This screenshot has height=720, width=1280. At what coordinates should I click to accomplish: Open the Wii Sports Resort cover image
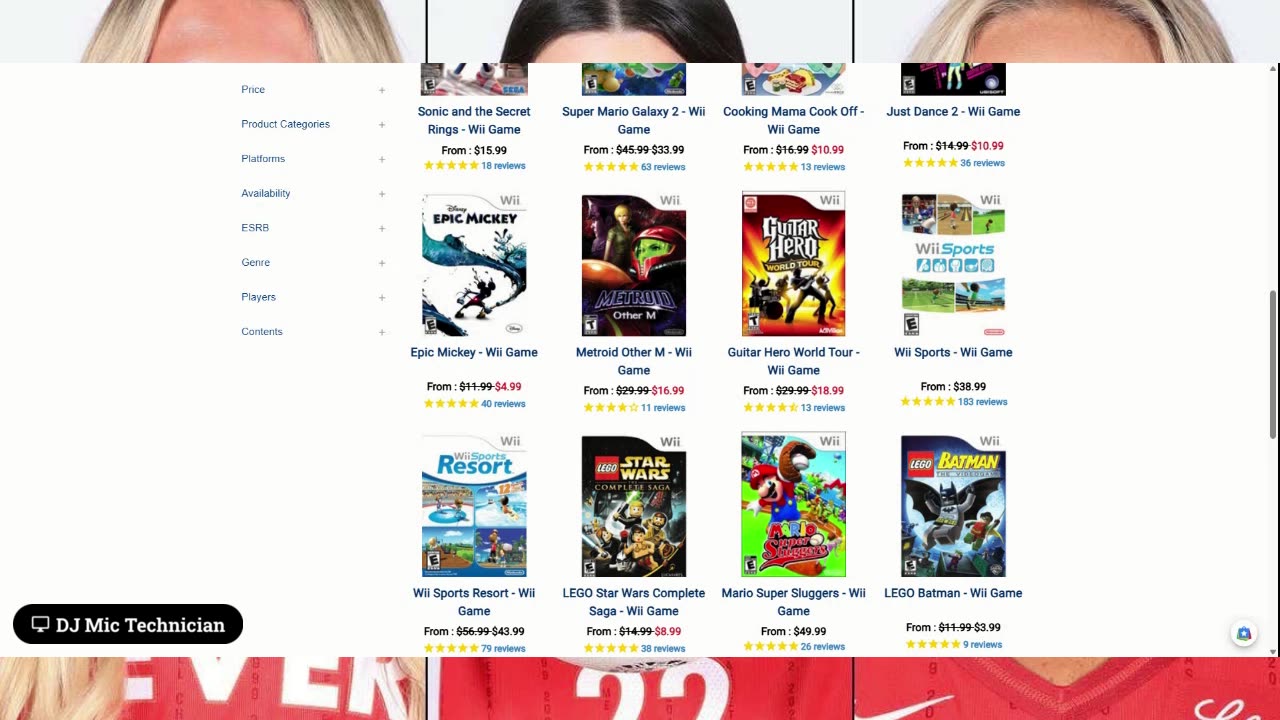click(x=474, y=505)
